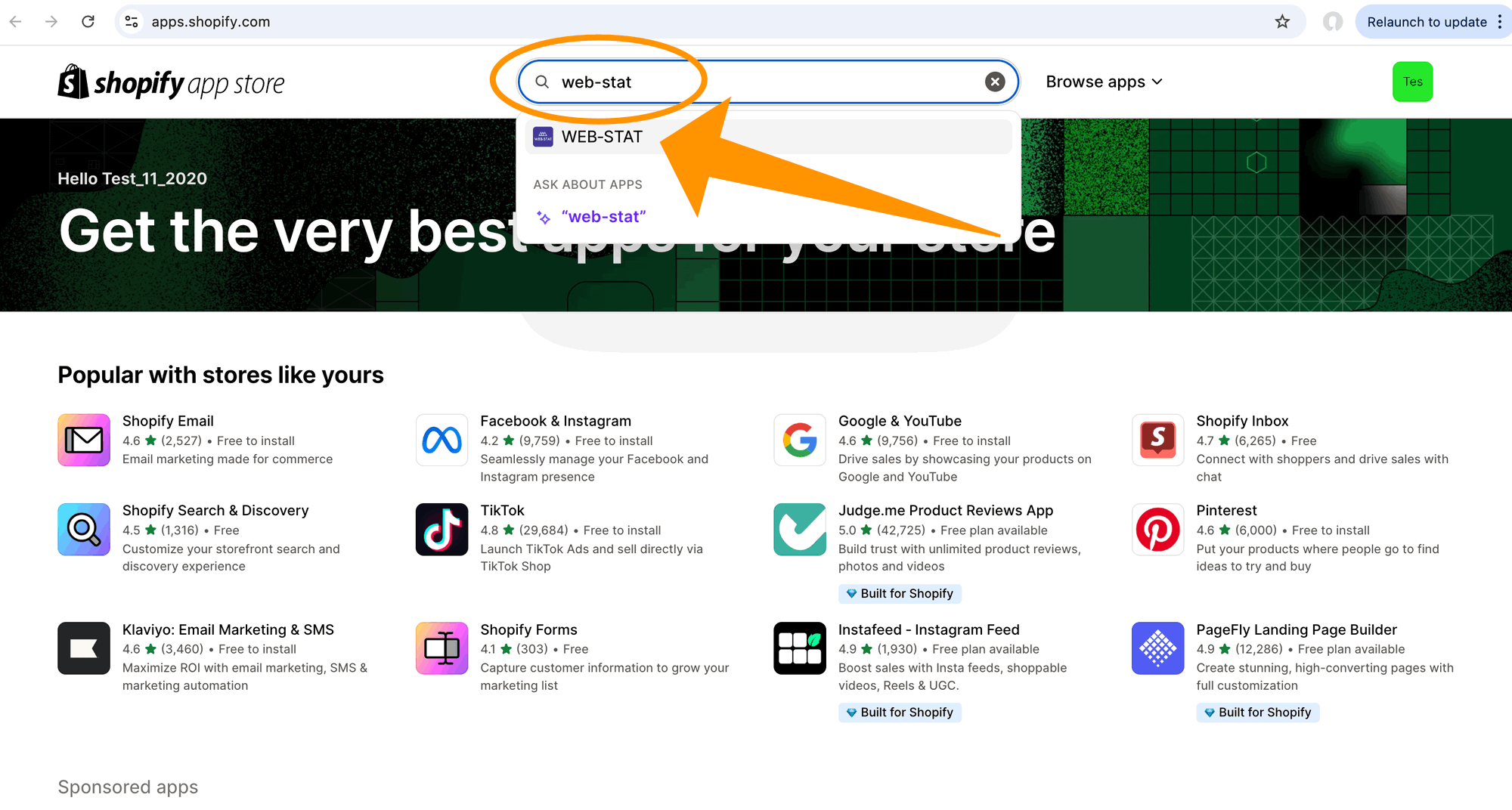Open Judge.me Product Reviews App link
The image size is (1512, 810).
tap(946, 510)
